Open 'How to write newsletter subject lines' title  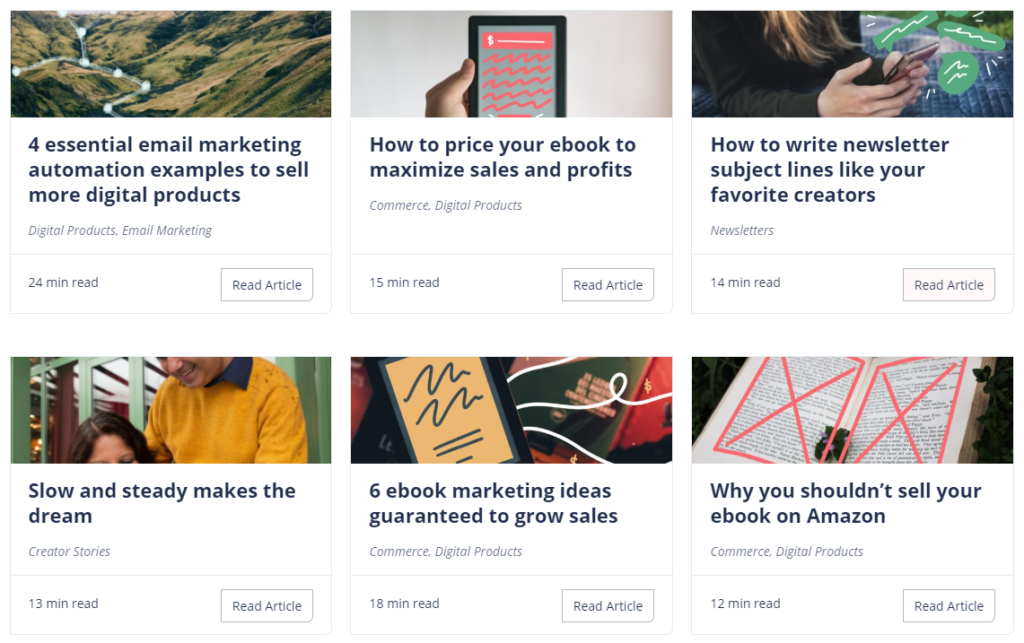click(829, 170)
